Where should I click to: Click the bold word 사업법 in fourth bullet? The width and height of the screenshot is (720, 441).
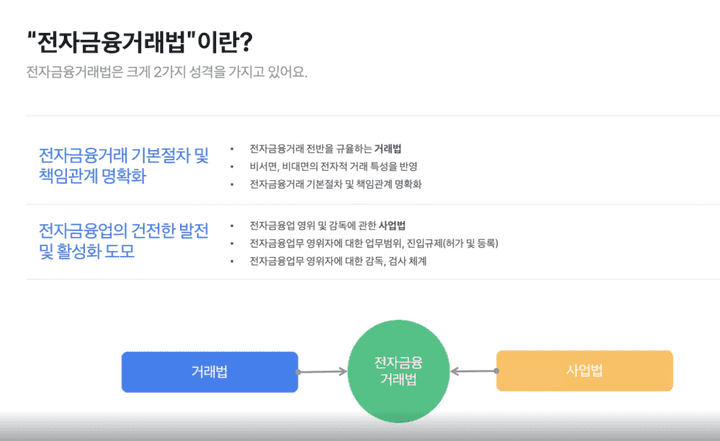click(392, 226)
